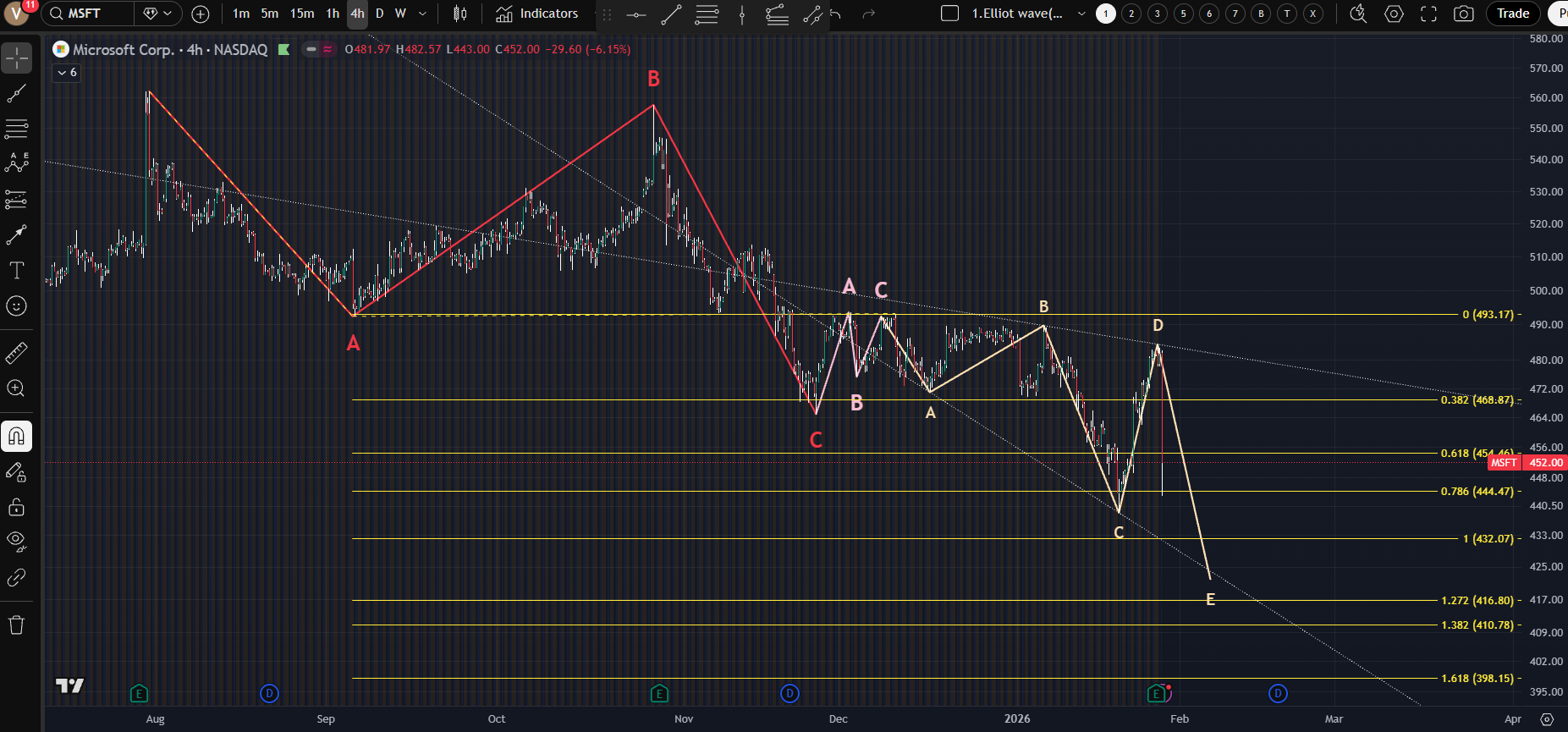Click the Trade button
Screen dimensions: 1568x732
1512,14
